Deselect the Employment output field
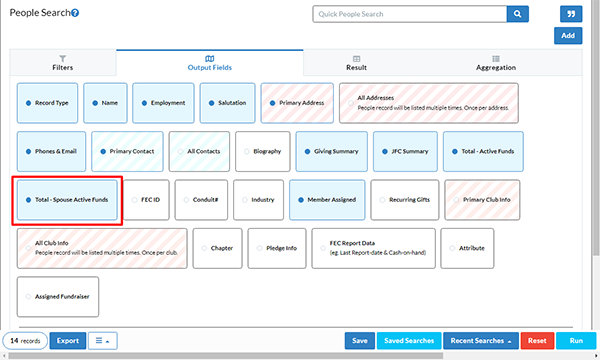Viewport: 600px width, 360px height. (x=163, y=103)
